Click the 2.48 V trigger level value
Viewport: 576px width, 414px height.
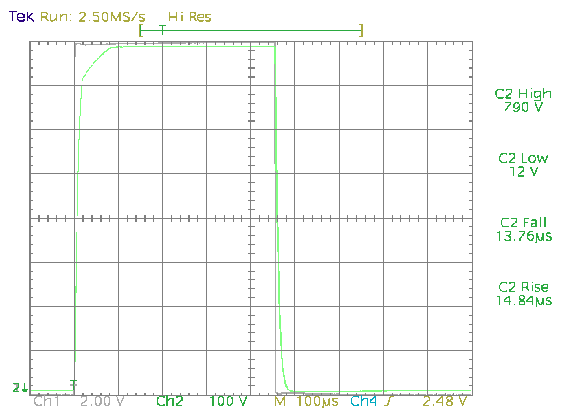[x=444, y=401]
